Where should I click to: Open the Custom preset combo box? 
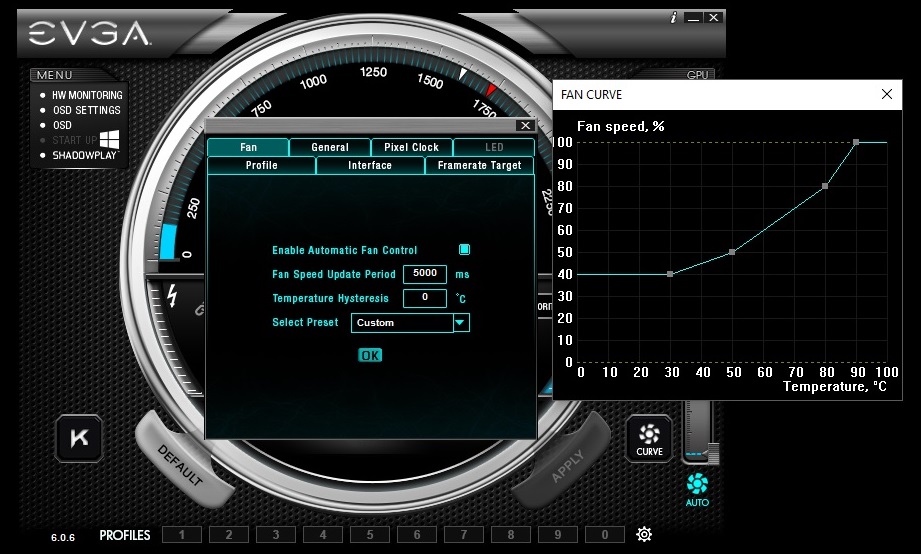coord(402,323)
